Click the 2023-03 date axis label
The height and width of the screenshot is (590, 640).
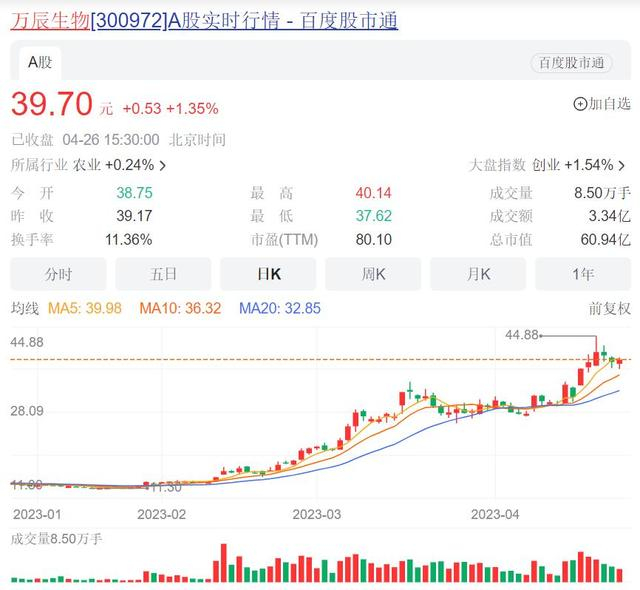(x=317, y=515)
